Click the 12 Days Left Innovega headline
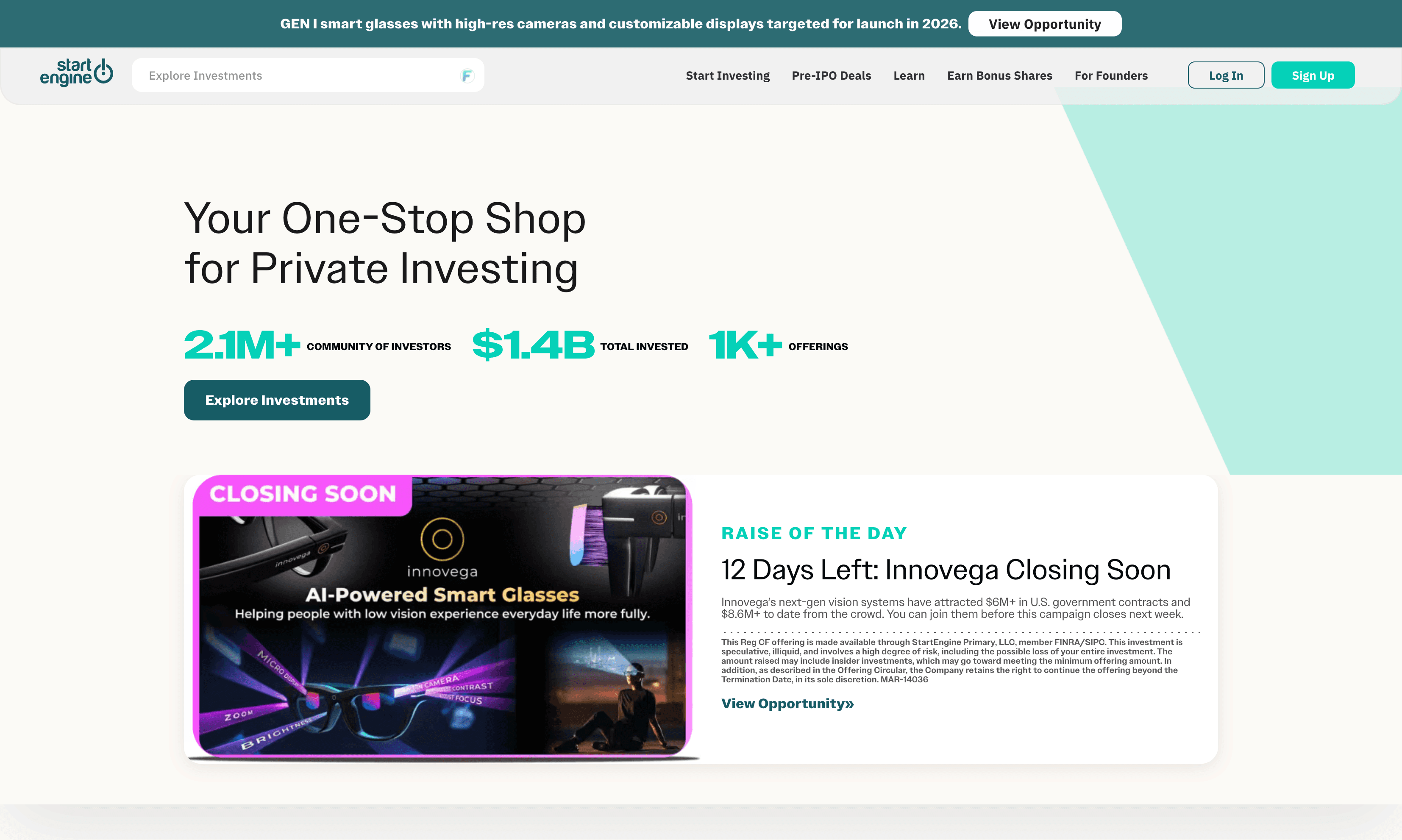The width and height of the screenshot is (1402, 840). (946, 570)
